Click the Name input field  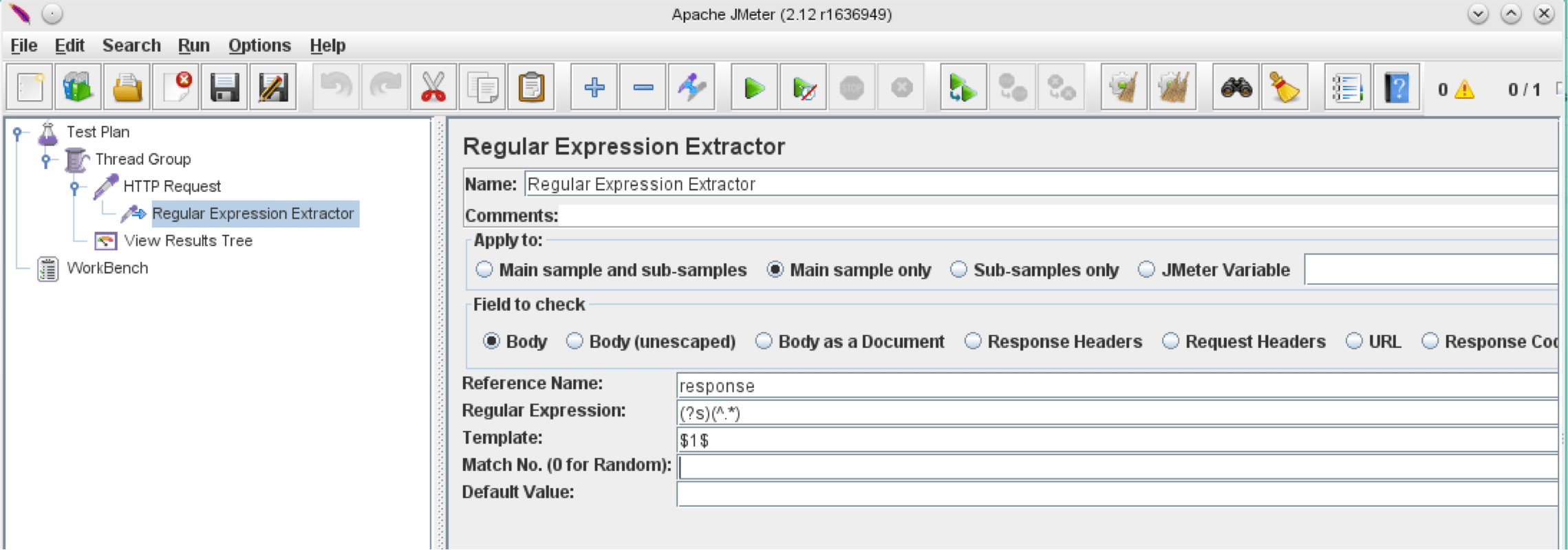tap(1041, 184)
